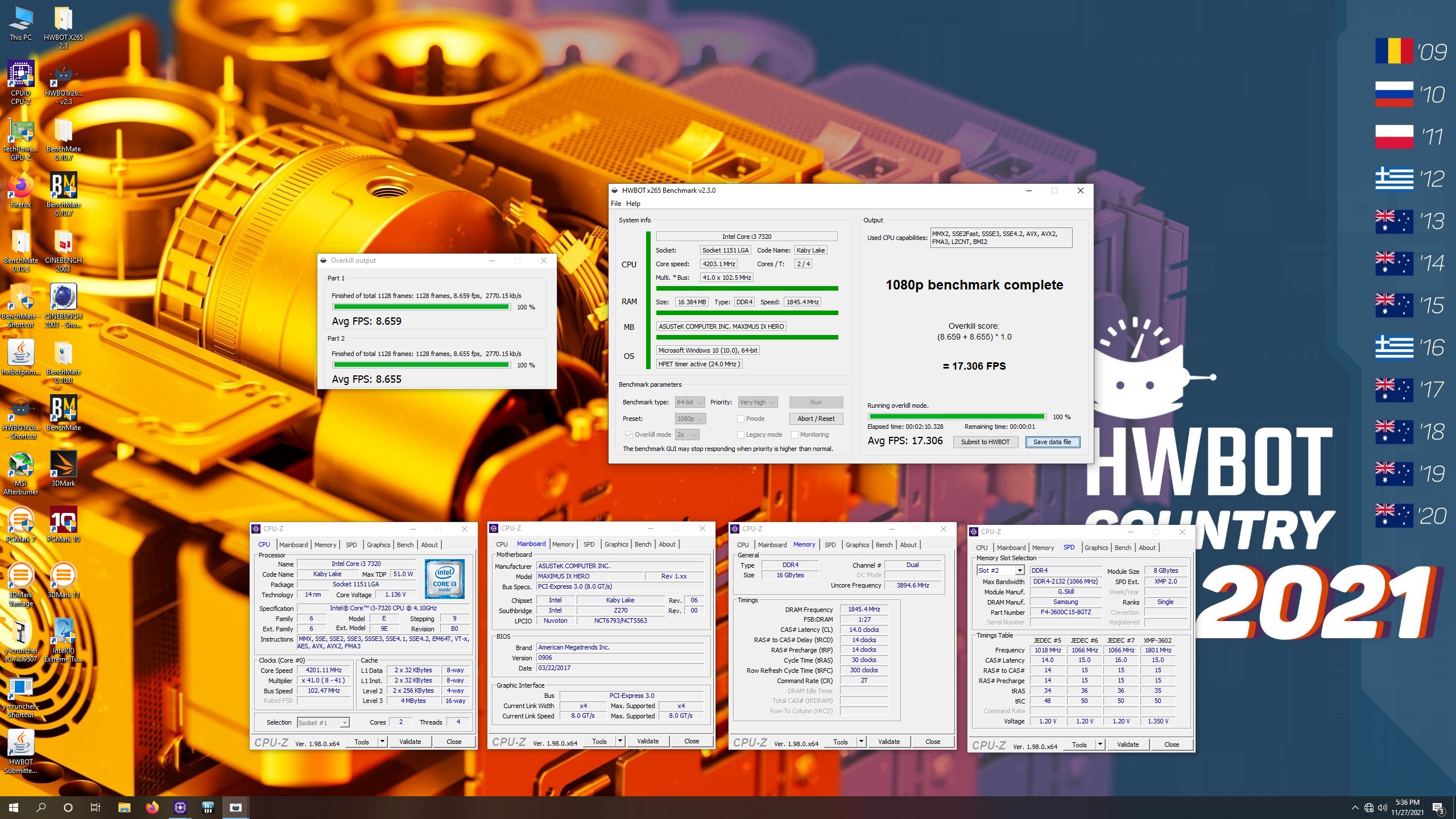Screen dimensions: 1456x819
Task: Expand Tools arrow in CPU-Z CPU window
Action: 382,742
